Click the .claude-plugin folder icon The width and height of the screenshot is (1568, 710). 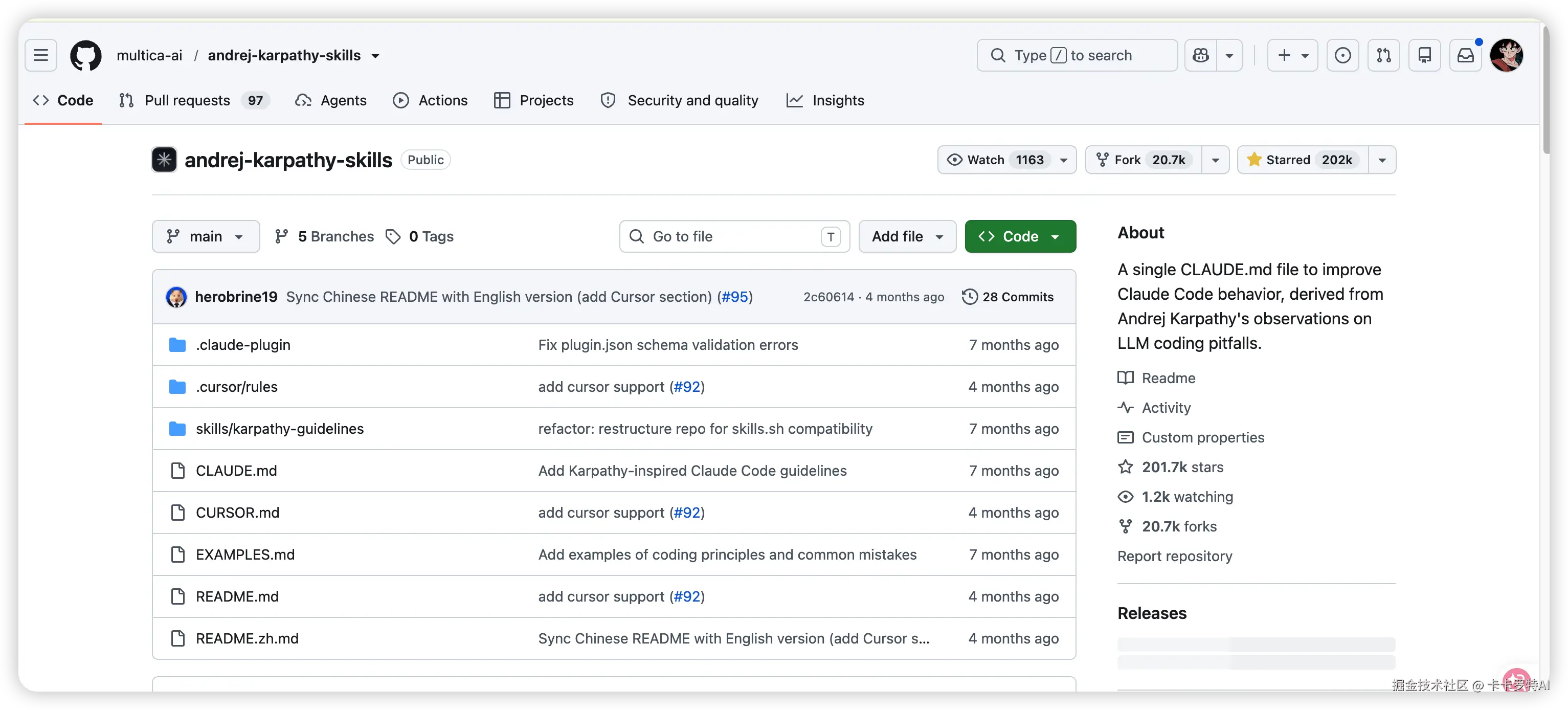point(177,345)
